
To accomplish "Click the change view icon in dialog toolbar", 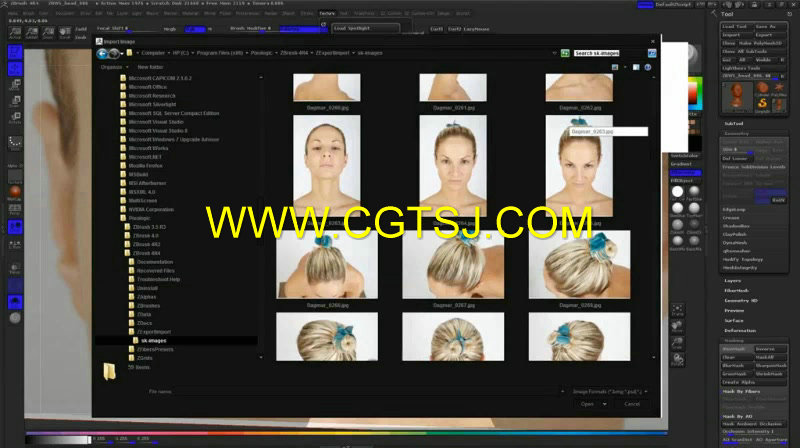I will [x=615, y=67].
